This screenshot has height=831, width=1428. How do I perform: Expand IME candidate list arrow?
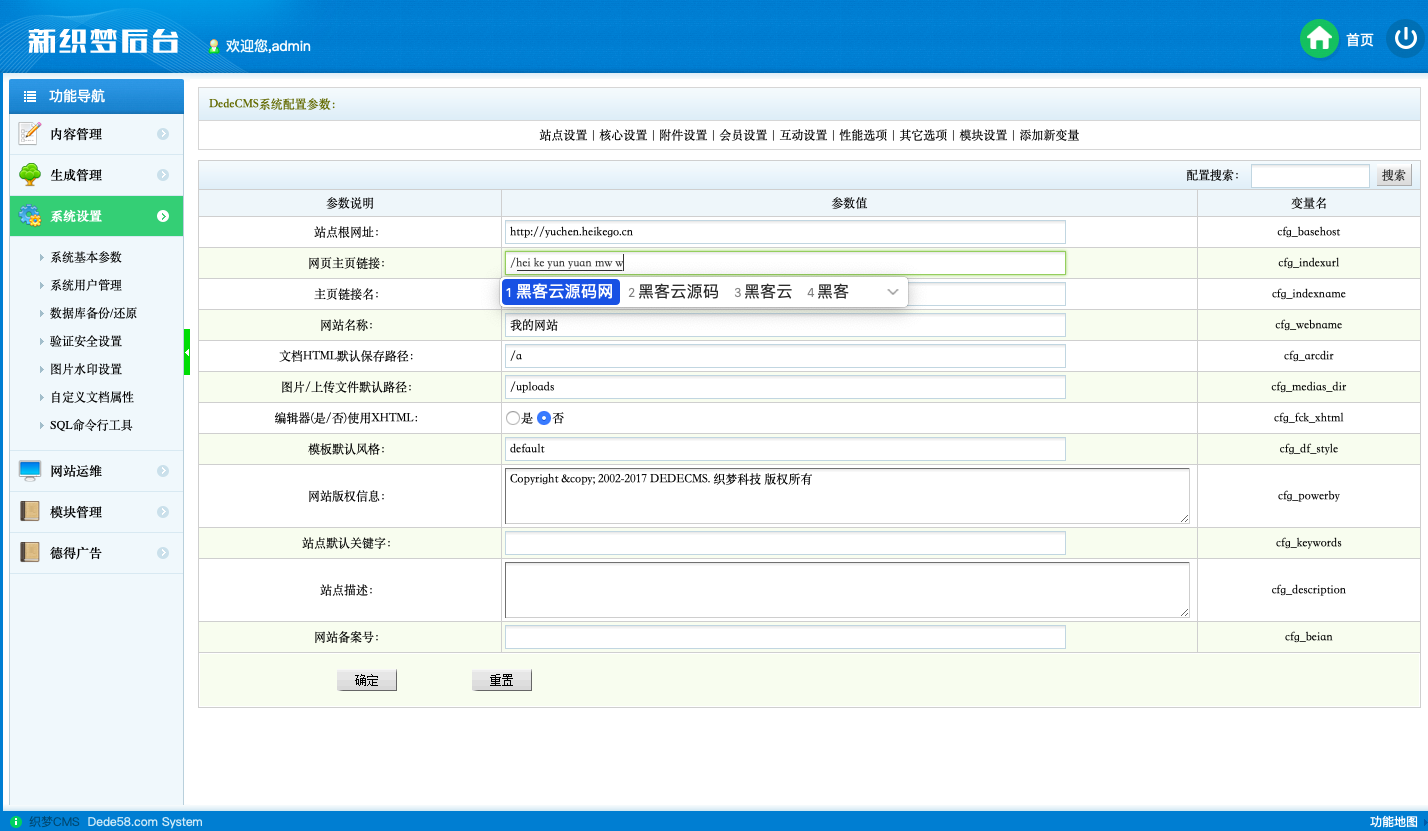click(x=893, y=292)
